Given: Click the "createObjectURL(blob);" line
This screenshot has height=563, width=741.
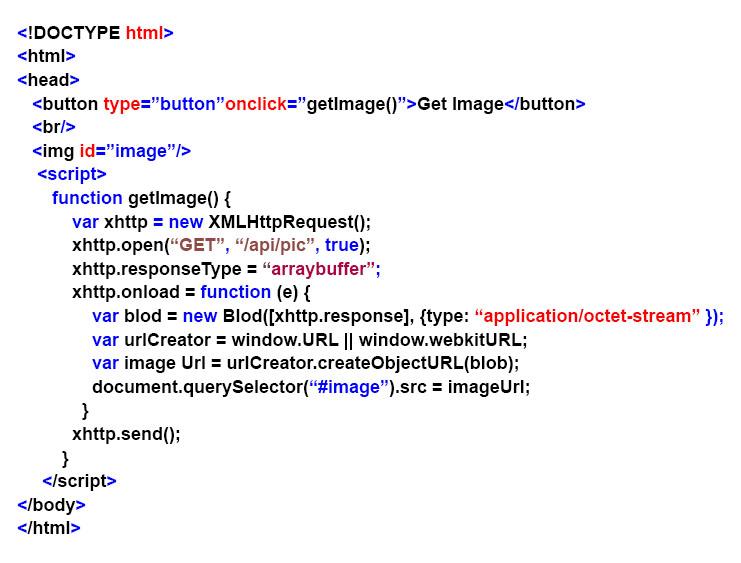Looking at the screenshot, I should click(x=306, y=364).
